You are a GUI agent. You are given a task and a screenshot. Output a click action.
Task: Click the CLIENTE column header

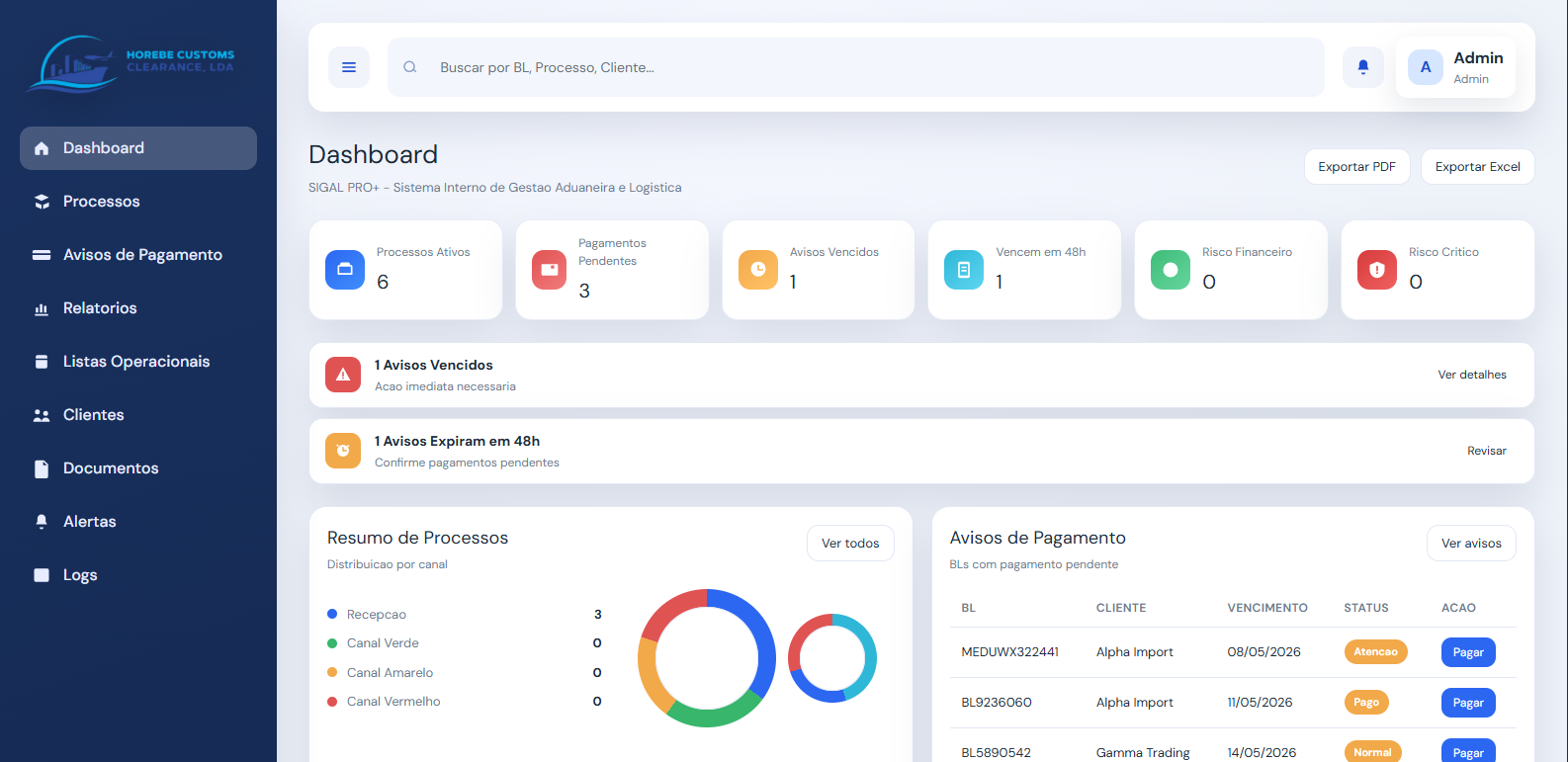(x=1121, y=608)
